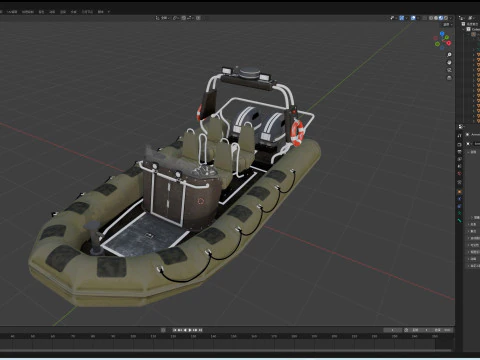The height and width of the screenshot is (360, 480).
Task: Switch to wireframe viewport shading
Action: (431, 18)
